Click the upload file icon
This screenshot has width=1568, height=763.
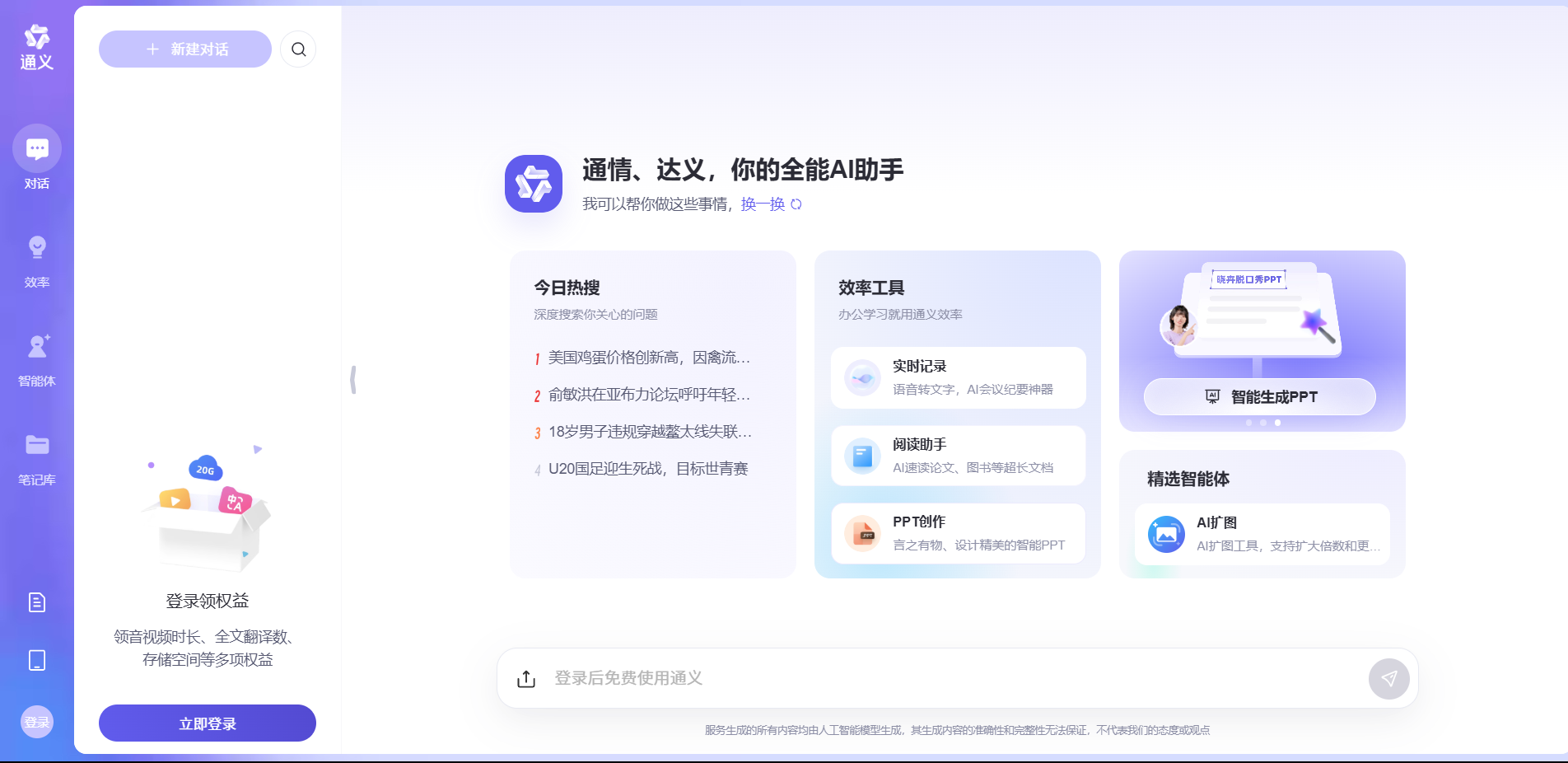coord(526,678)
